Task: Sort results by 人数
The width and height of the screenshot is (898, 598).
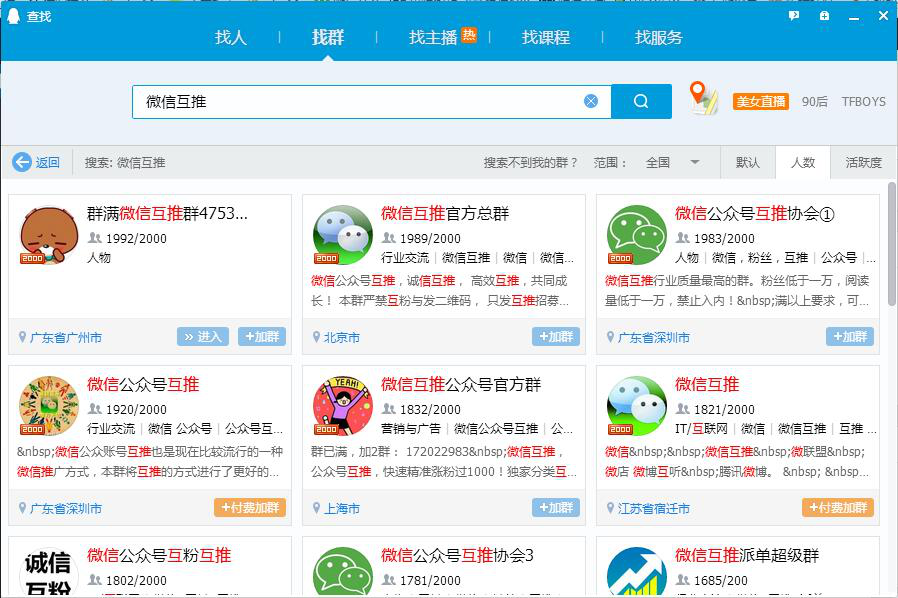Action: tap(802, 163)
